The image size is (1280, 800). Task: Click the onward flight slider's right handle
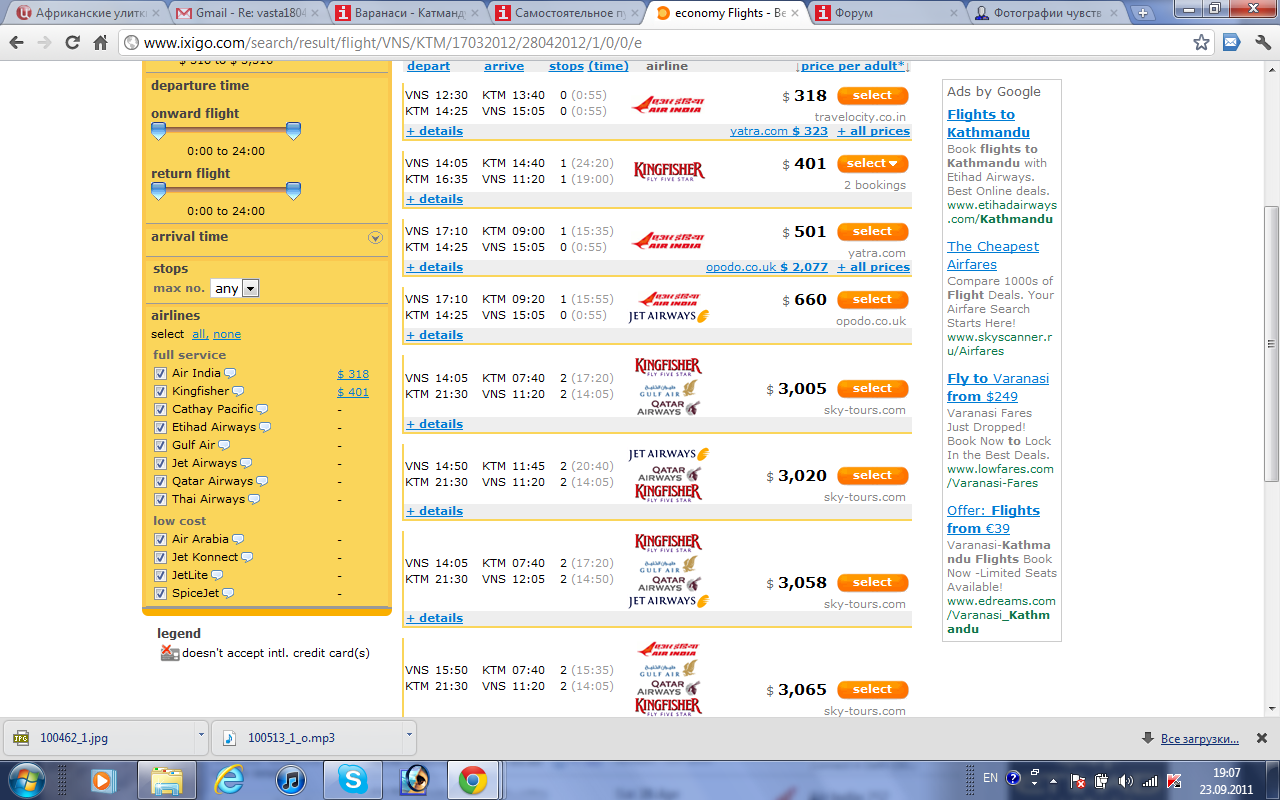(x=293, y=130)
